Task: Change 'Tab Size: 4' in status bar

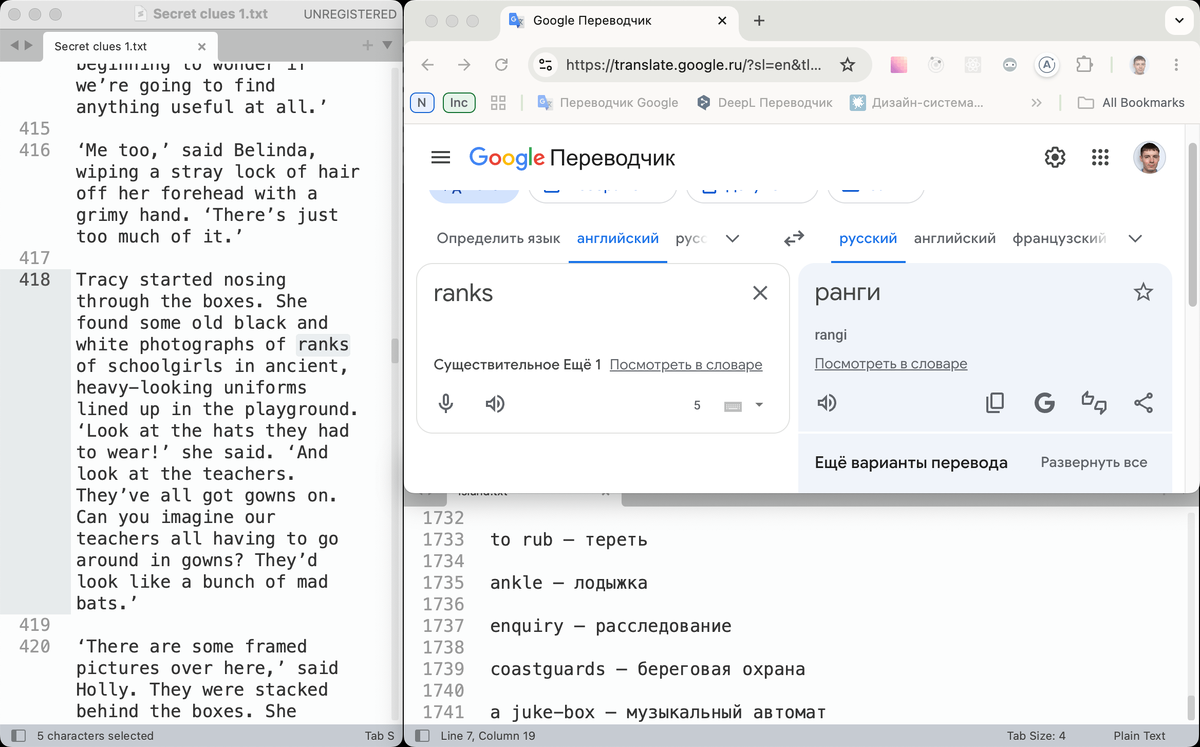Action: pos(1036,735)
